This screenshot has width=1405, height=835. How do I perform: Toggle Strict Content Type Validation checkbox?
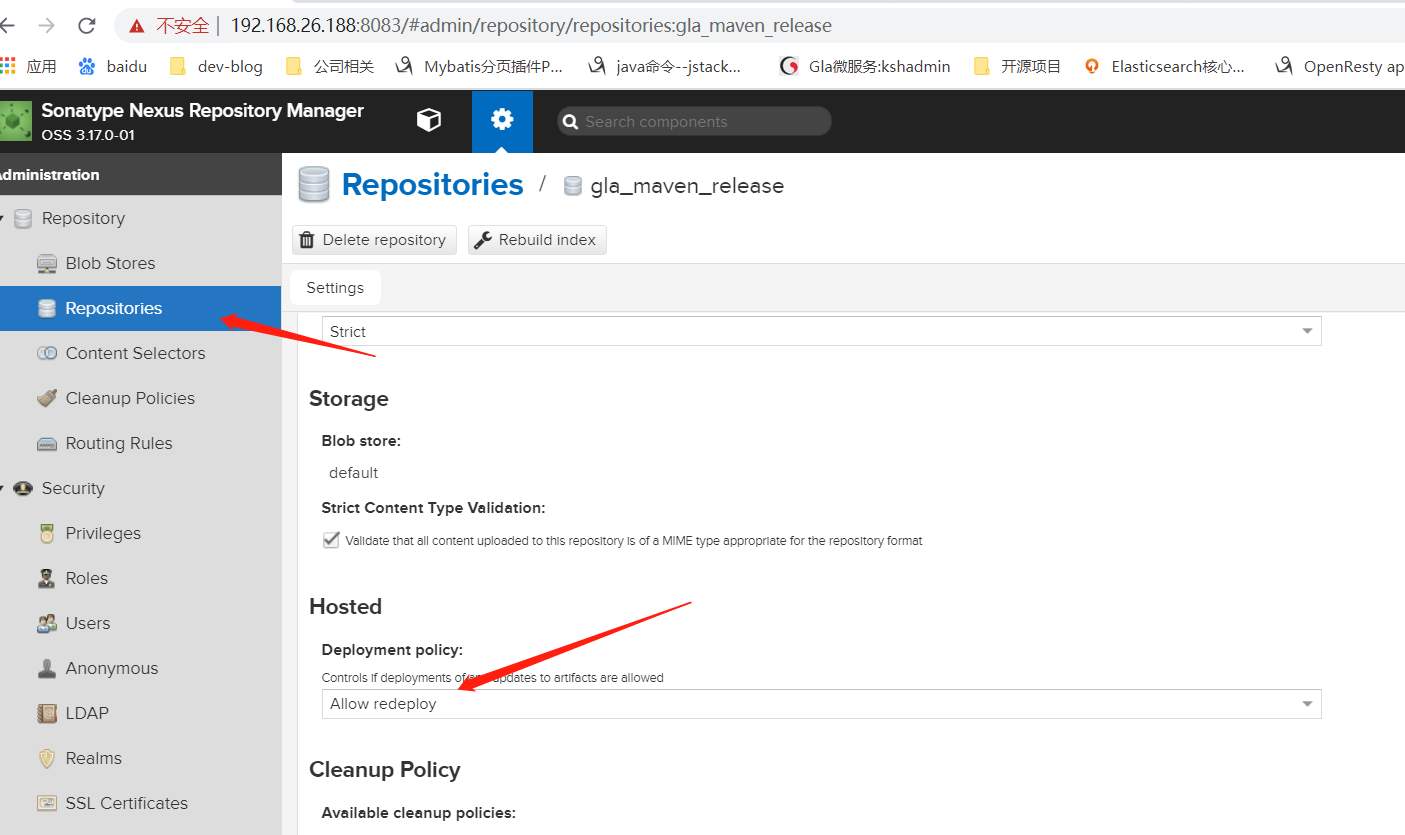click(331, 540)
